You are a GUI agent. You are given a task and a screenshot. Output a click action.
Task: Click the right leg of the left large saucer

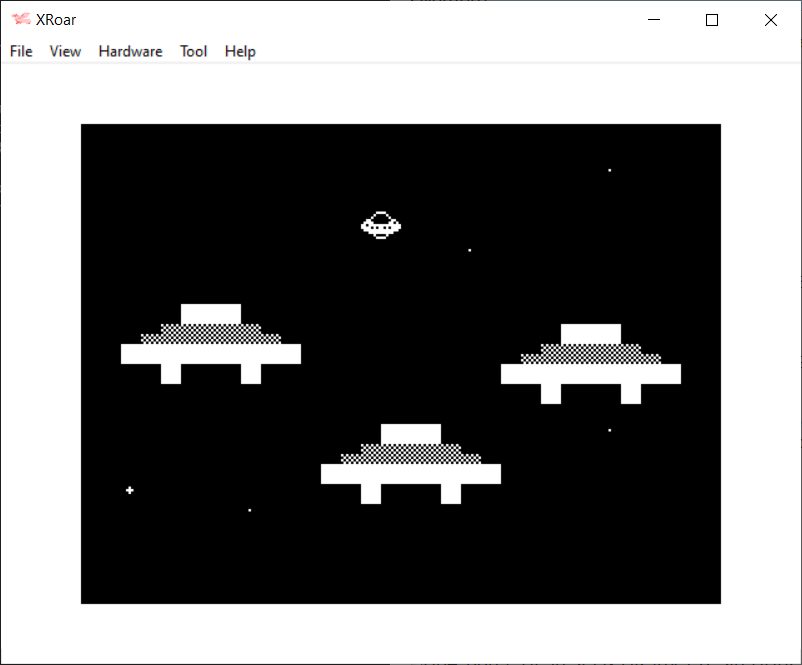[x=251, y=373]
